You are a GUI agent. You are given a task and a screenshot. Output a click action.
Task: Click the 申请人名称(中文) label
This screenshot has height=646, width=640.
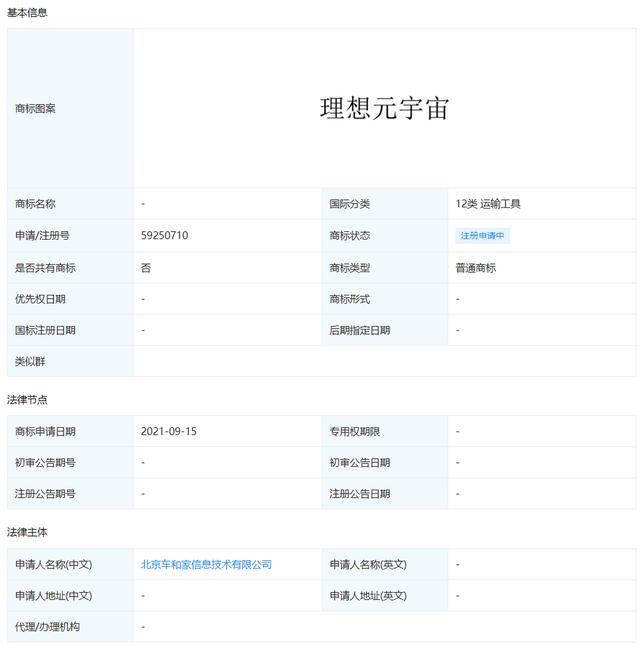pyautogui.click(x=54, y=564)
